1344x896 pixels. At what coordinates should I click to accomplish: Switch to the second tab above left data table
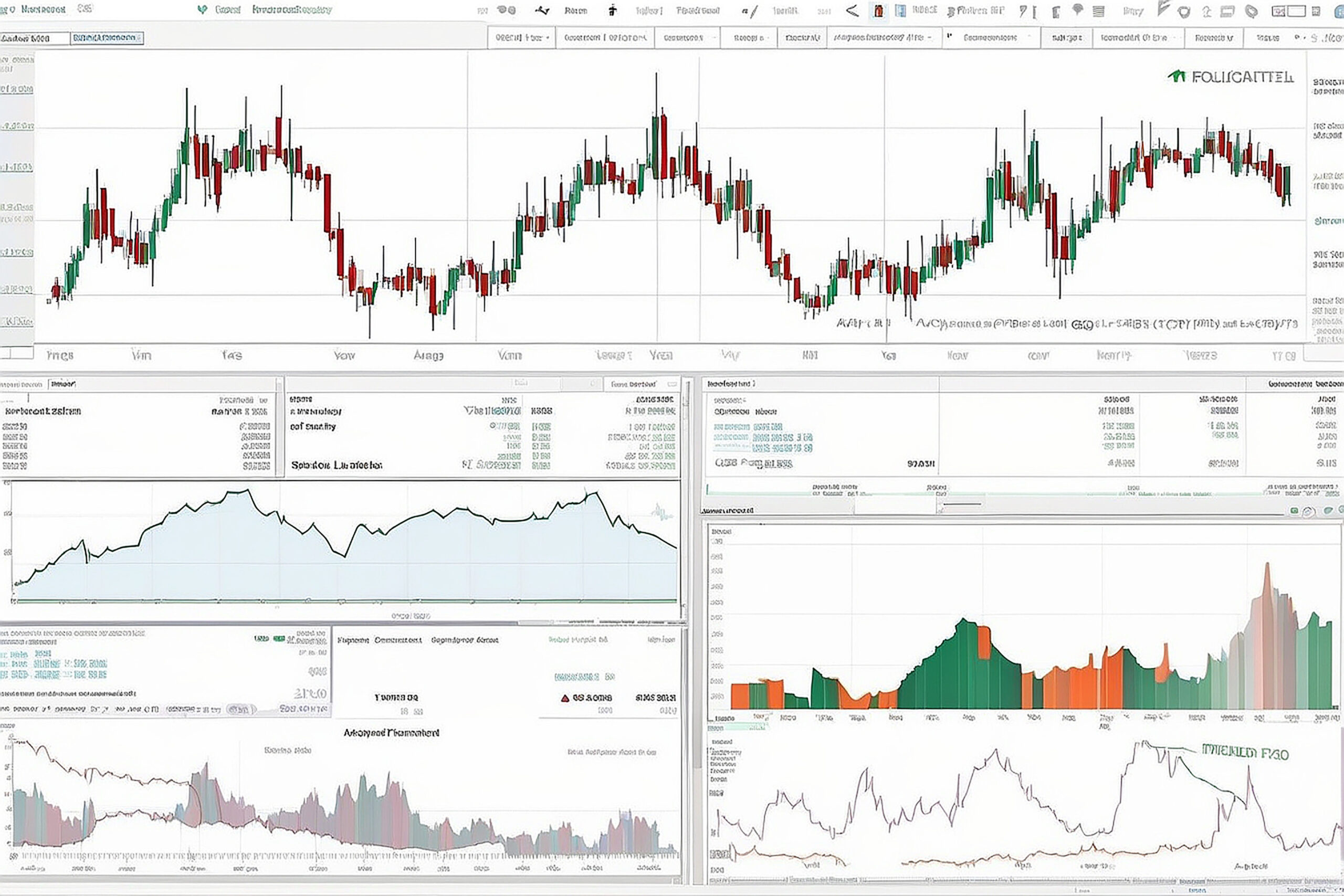pyautogui.click(x=63, y=385)
